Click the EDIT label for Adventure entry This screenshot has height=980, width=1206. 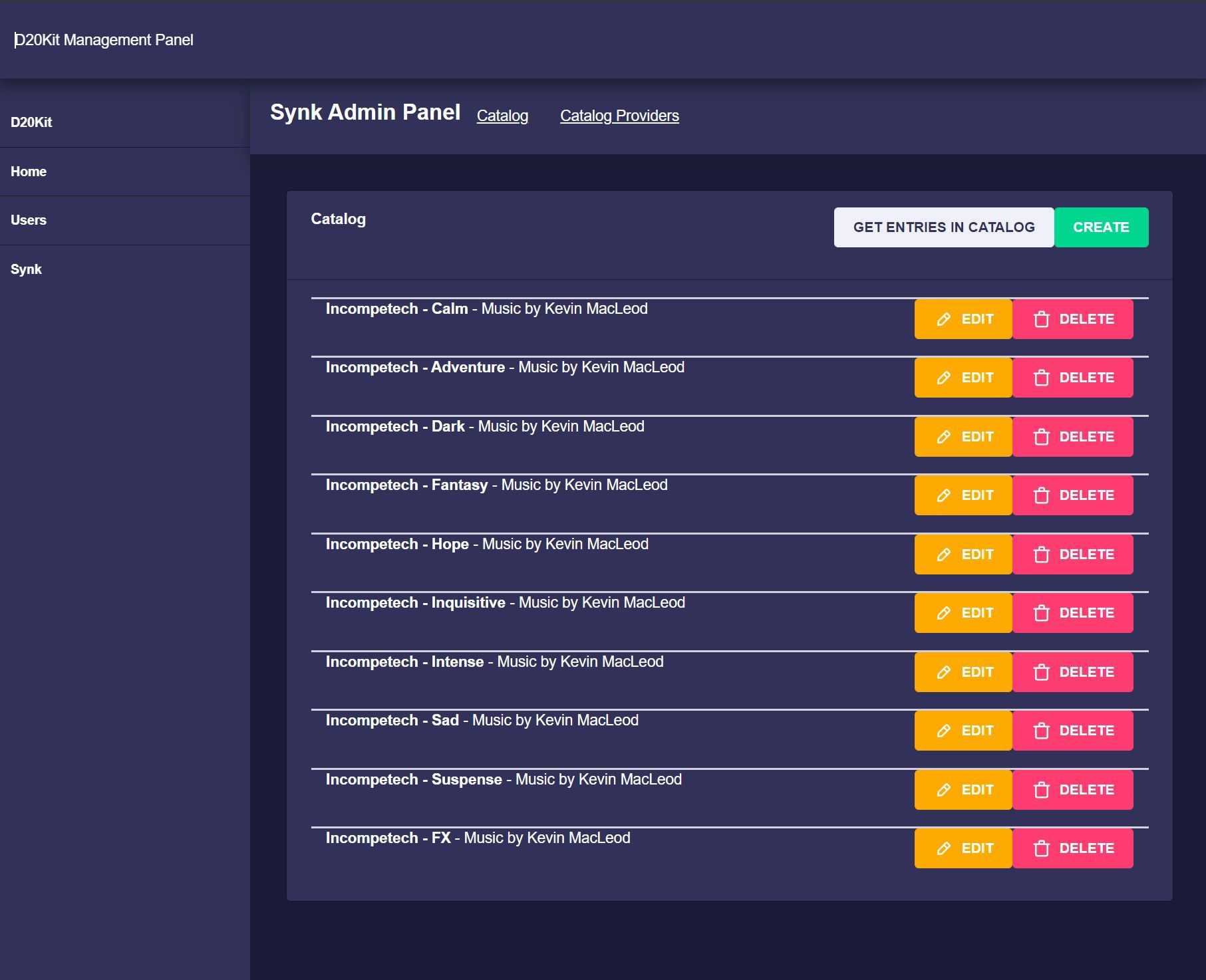coord(977,378)
